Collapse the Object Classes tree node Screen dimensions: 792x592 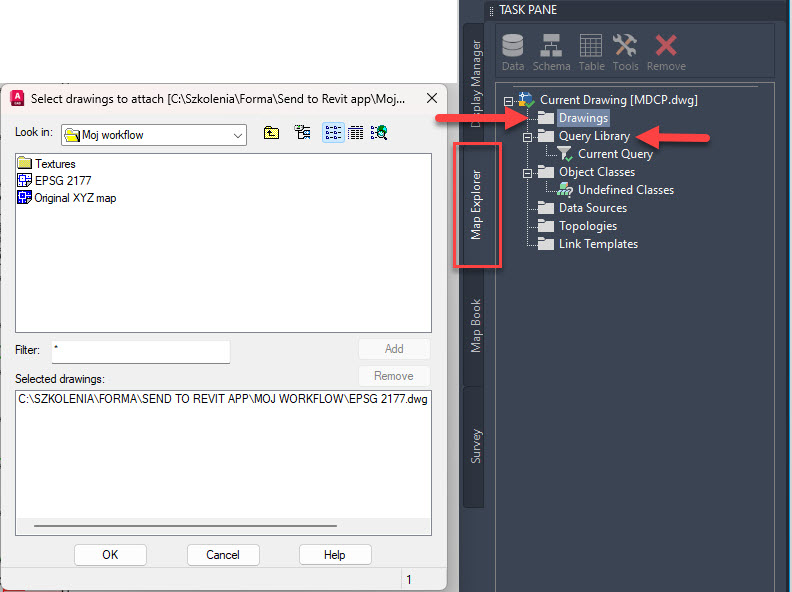(x=527, y=172)
